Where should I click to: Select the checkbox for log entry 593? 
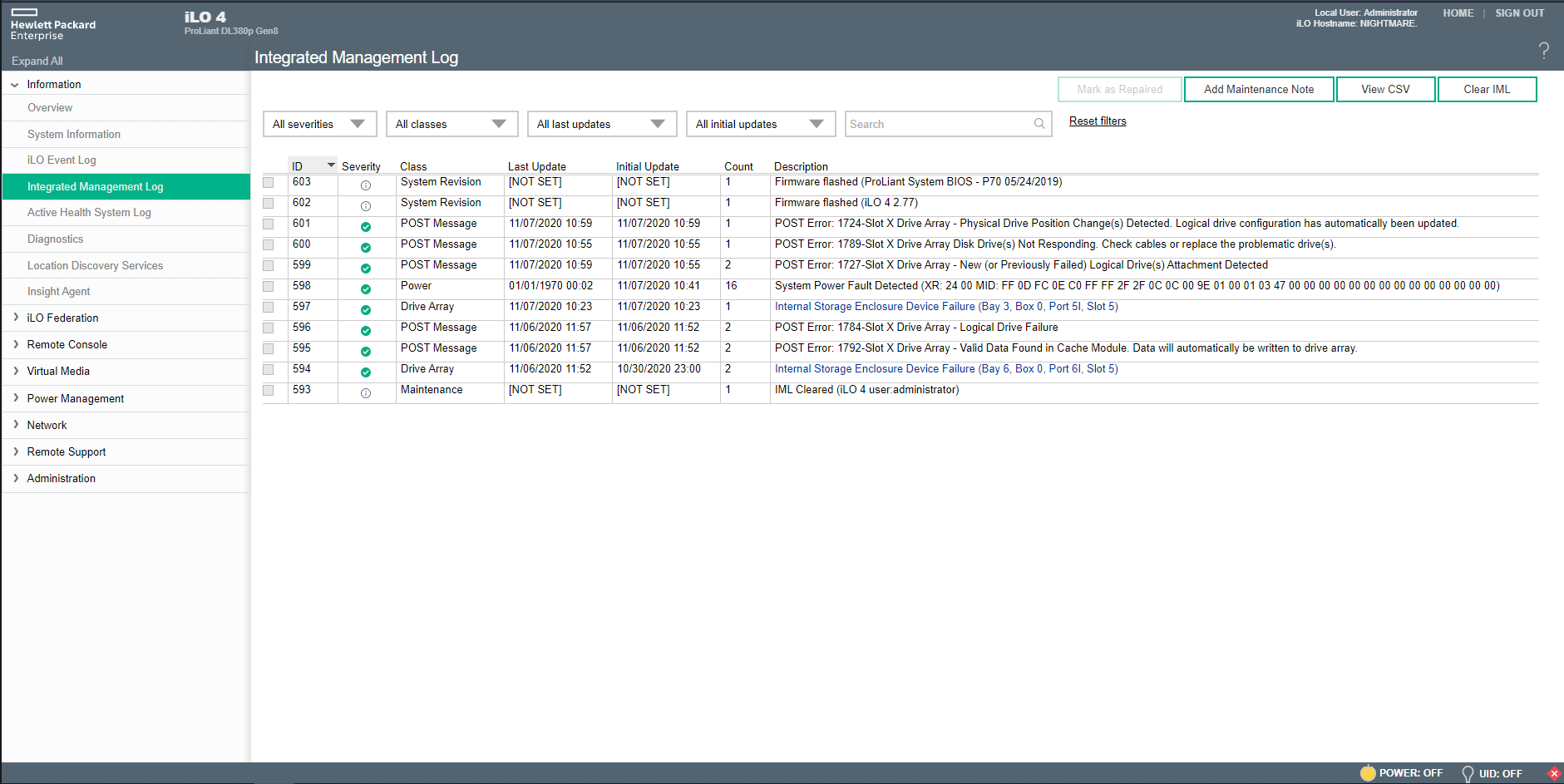pyautogui.click(x=269, y=390)
